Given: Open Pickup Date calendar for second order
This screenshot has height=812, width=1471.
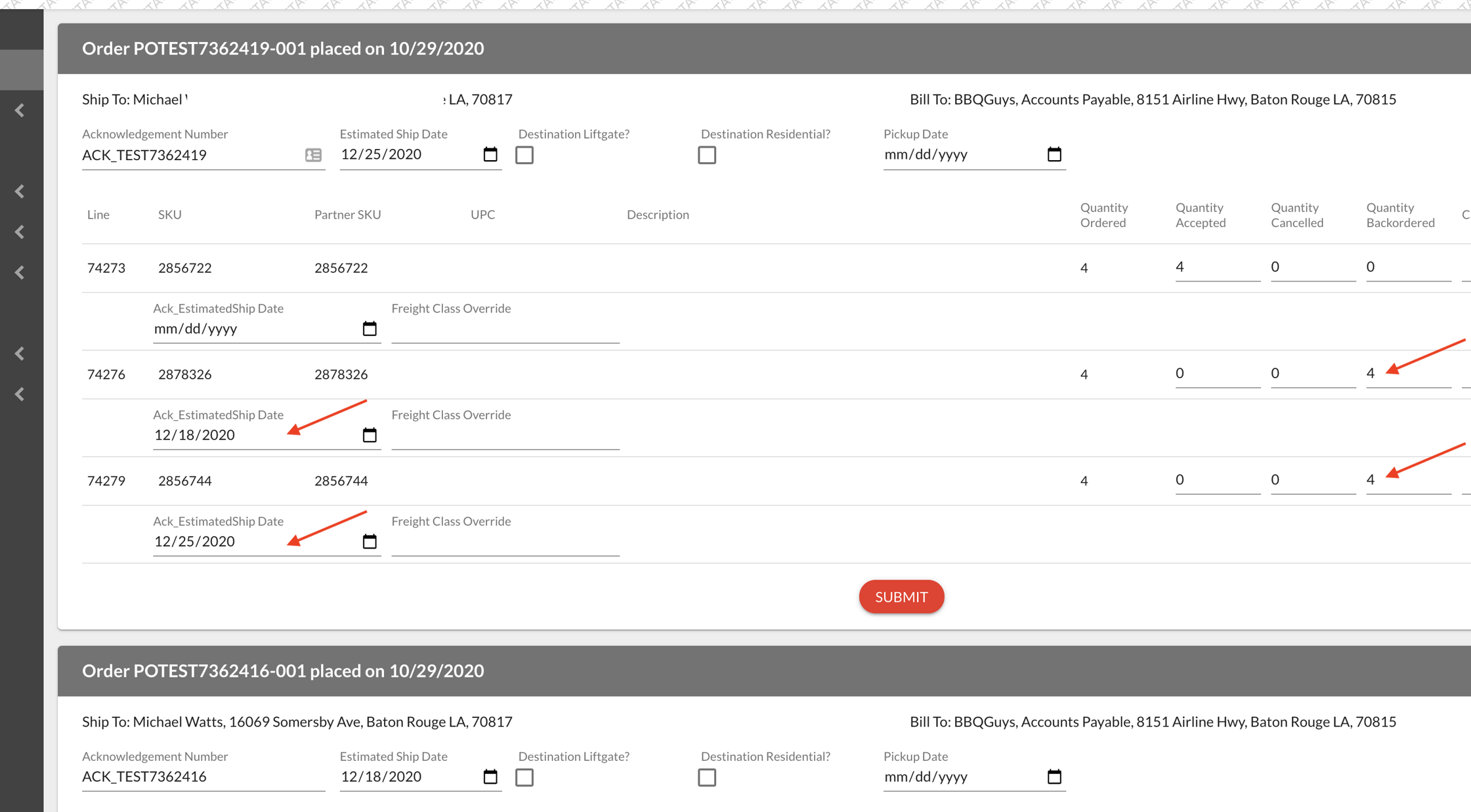Looking at the screenshot, I should [1054, 777].
